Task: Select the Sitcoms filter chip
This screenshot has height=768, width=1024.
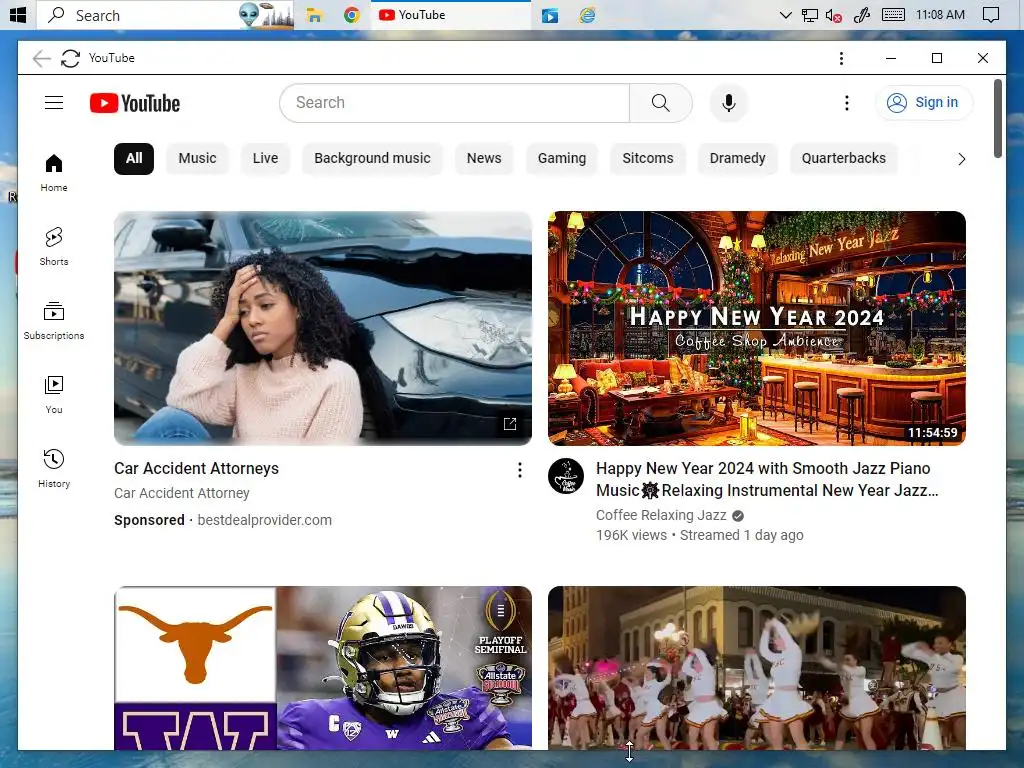Action: (647, 159)
